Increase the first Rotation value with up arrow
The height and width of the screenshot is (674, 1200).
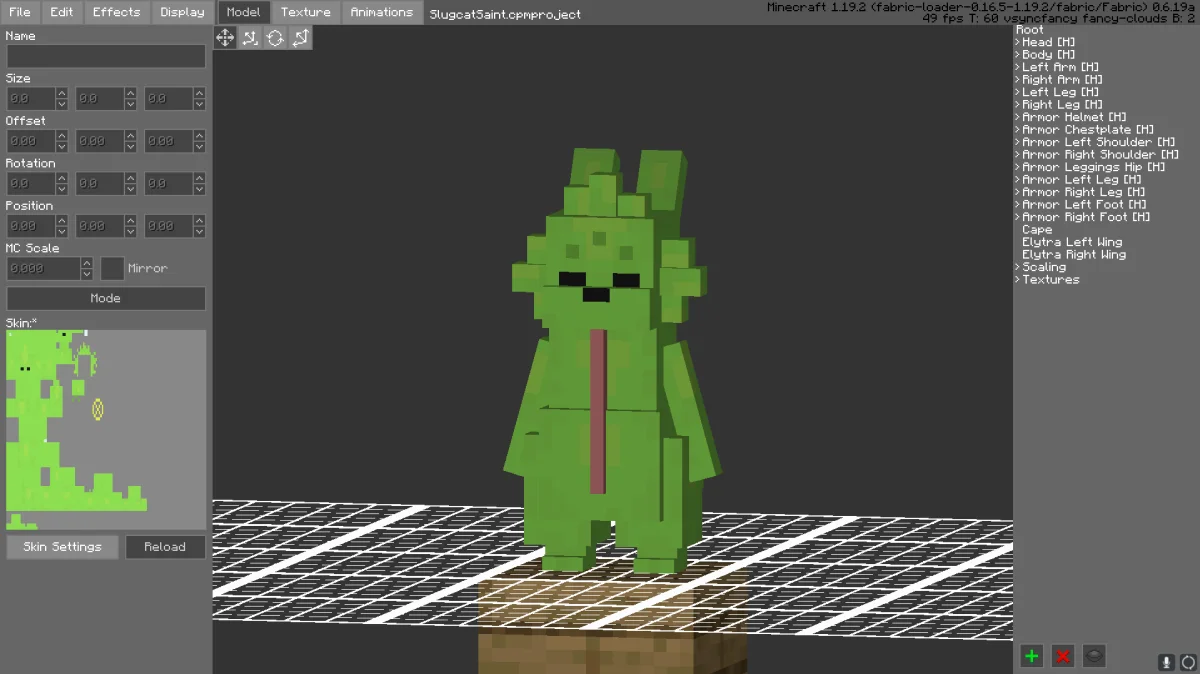tap(61, 179)
